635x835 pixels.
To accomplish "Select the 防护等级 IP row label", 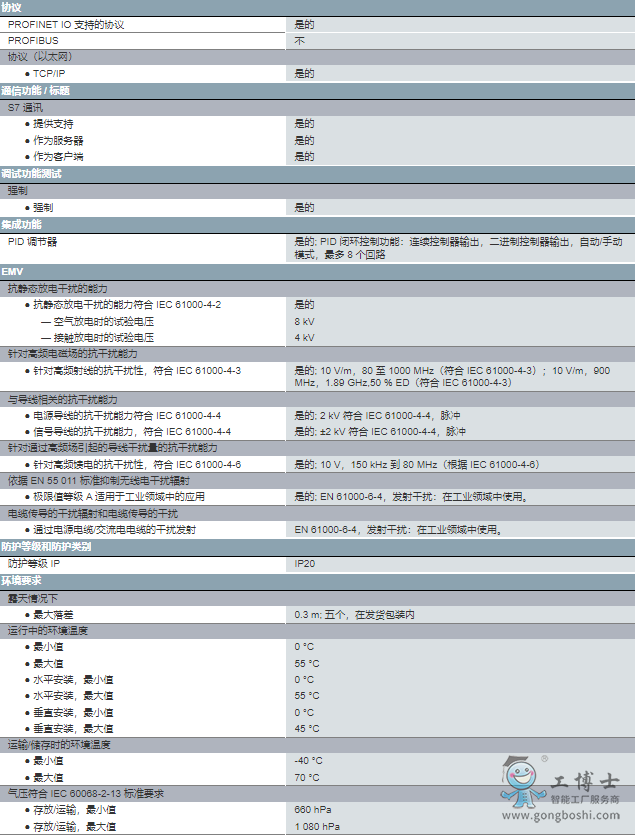I will point(41,564).
